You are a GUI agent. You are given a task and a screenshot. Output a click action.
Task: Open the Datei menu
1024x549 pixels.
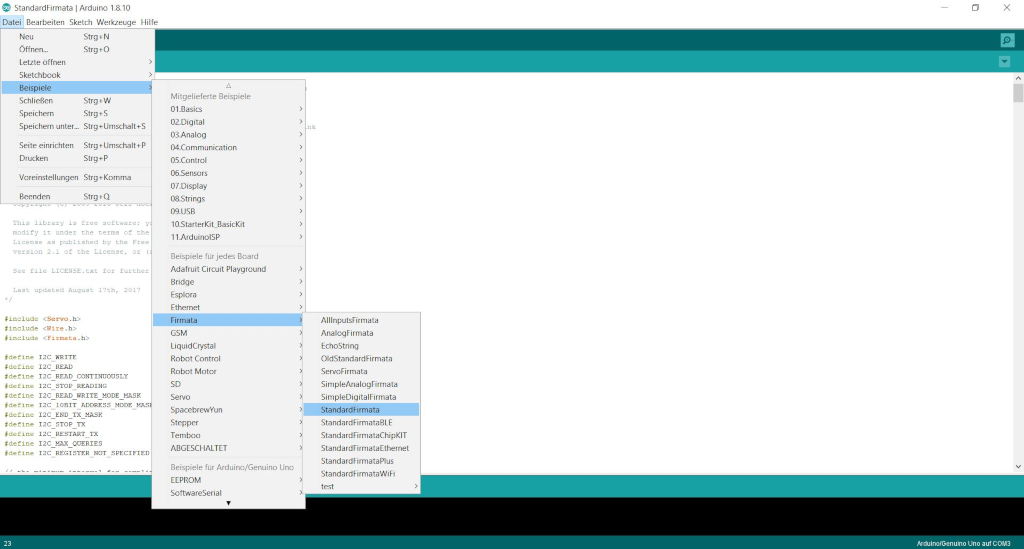click(x=12, y=22)
